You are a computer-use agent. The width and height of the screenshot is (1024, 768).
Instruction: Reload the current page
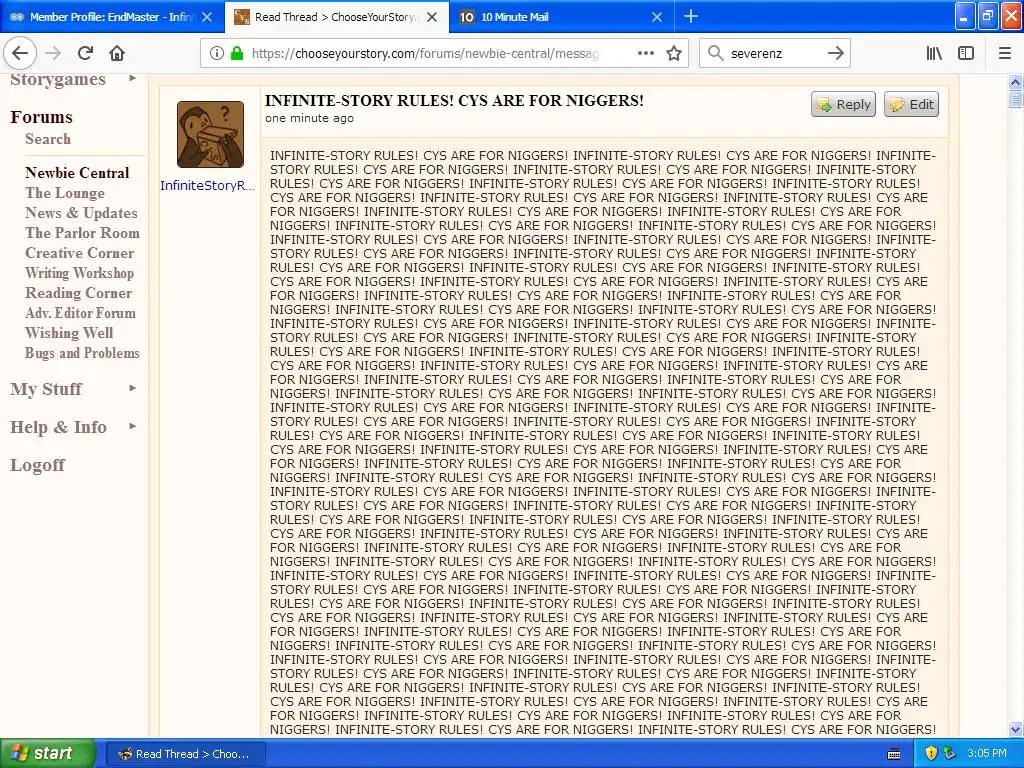click(x=85, y=53)
